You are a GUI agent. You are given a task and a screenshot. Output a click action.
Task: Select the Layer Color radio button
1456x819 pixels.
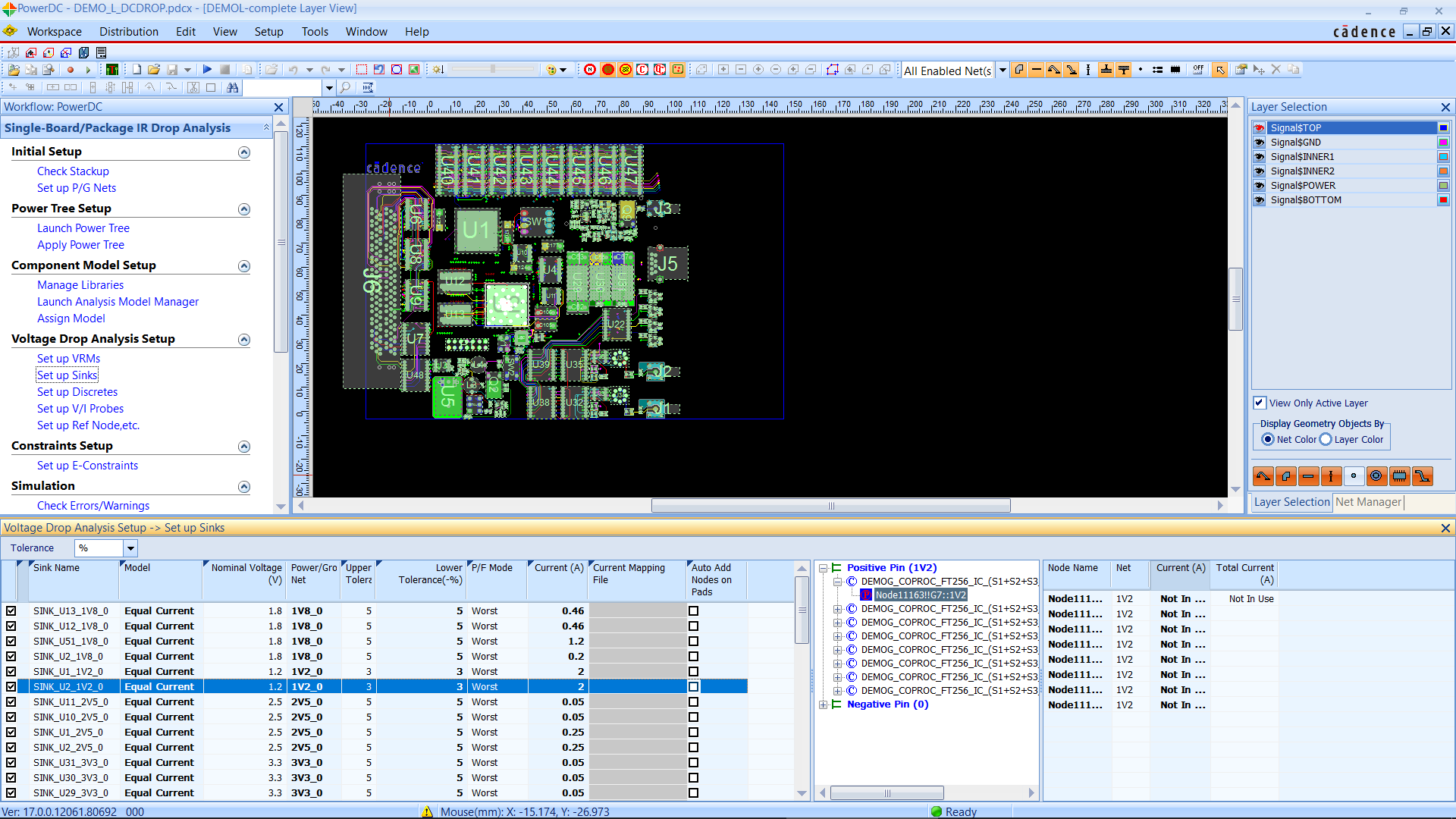point(1326,440)
